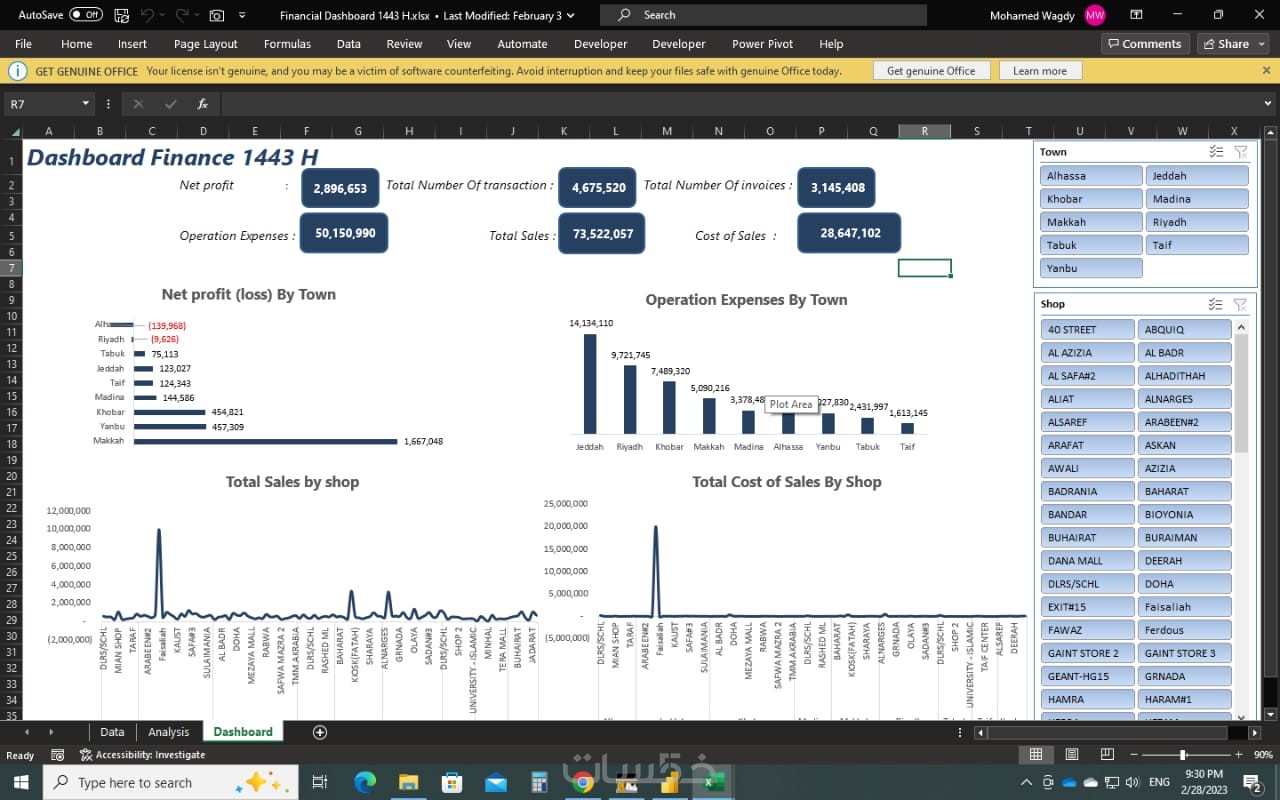Viewport: 1280px width, 800px height.
Task: Open the Undo history dropdown arrow
Action: point(163,15)
